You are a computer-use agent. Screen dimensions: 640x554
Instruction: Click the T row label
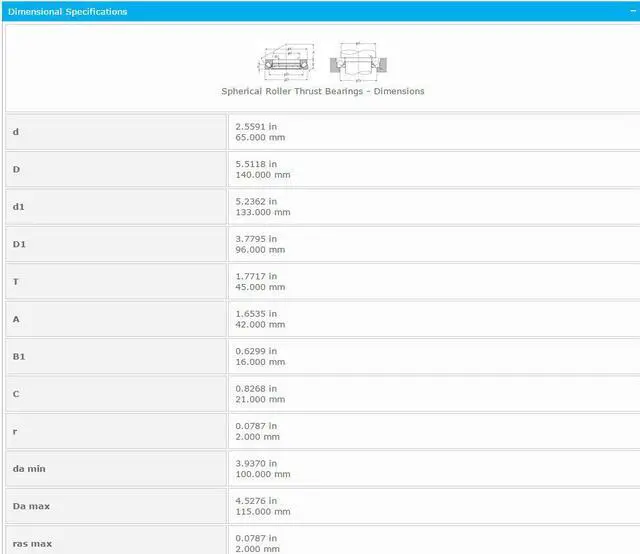click(x=15, y=282)
